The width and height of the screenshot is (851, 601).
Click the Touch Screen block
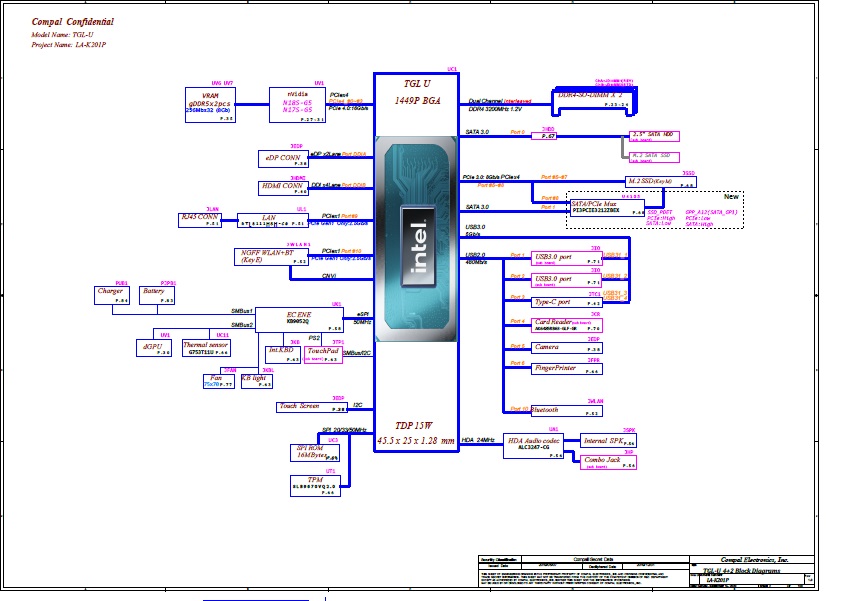312,407
